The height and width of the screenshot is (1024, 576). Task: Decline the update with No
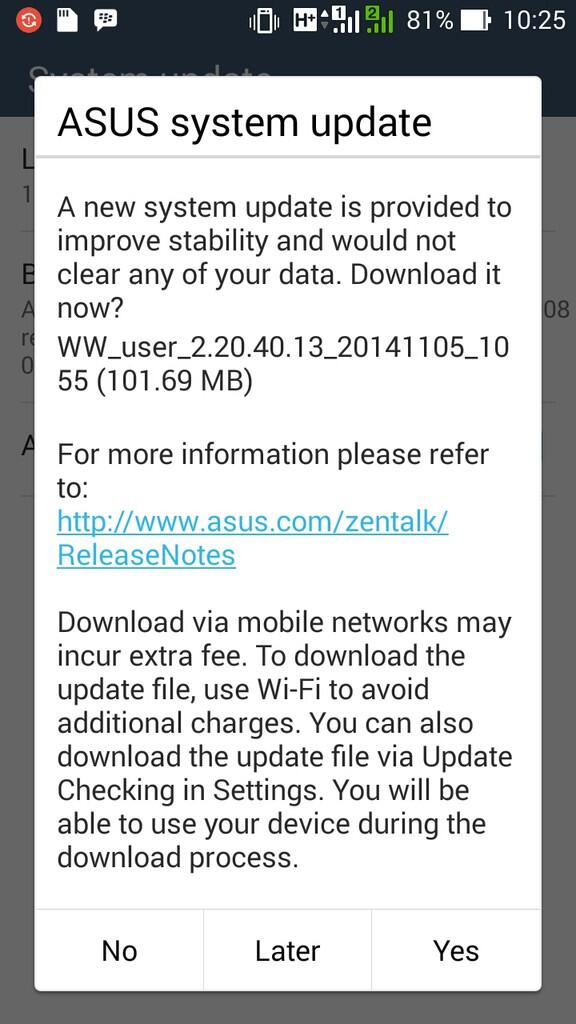coord(119,950)
